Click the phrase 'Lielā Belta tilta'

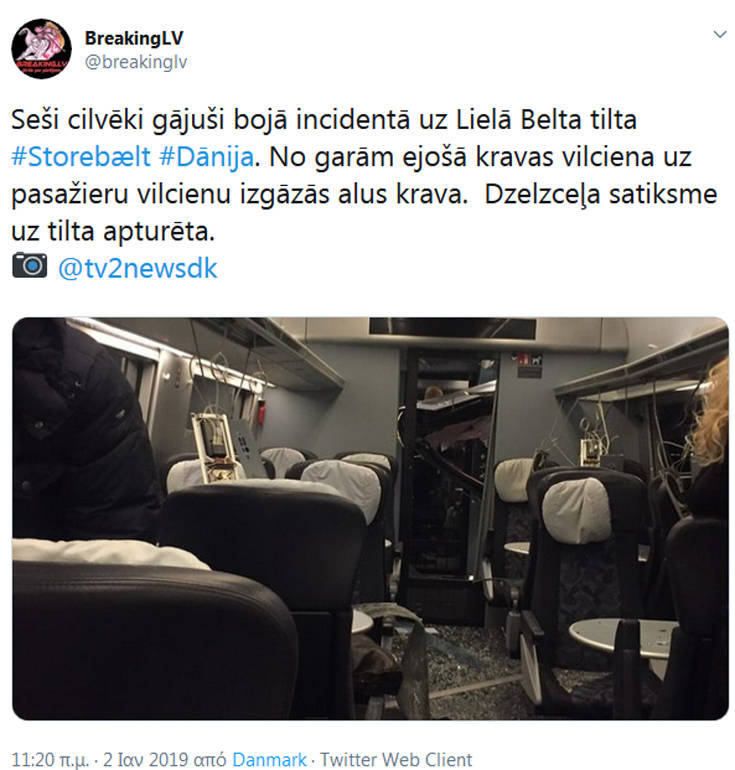[546, 120]
